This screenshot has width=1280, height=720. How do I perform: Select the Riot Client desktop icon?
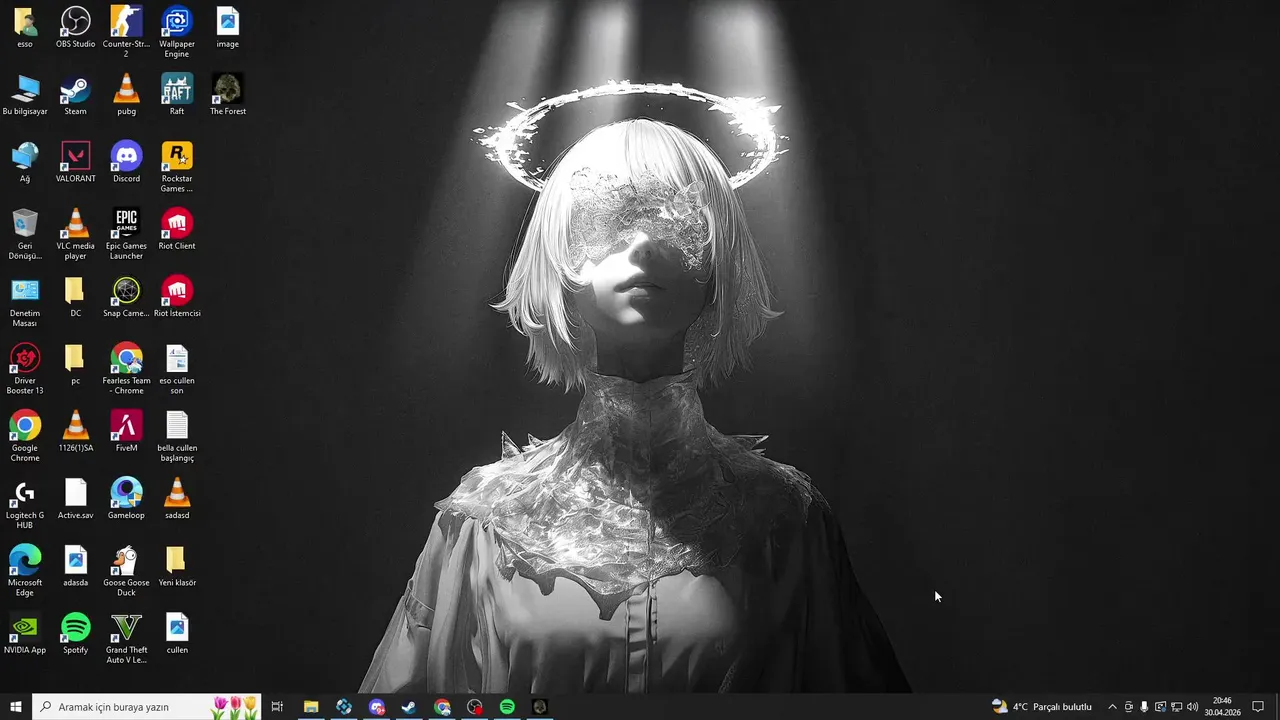click(177, 228)
